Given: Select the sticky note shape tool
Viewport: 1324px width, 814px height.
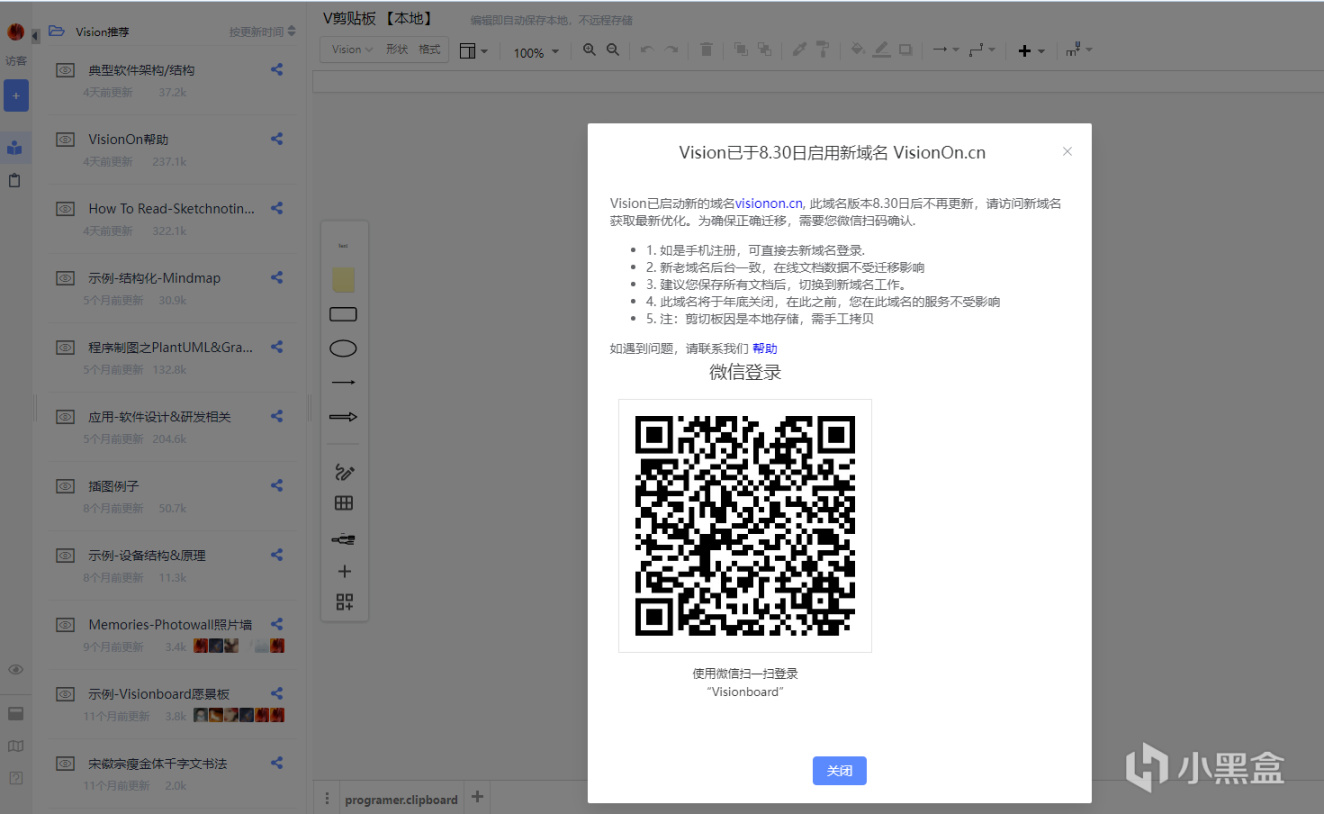Looking at the screenshot, I should coord(343,279).
